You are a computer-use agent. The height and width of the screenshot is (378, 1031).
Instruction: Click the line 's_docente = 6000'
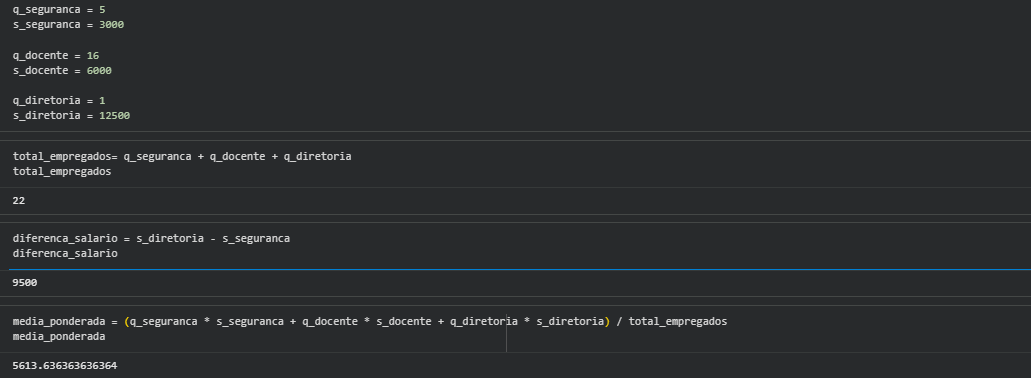click(62, 70)
